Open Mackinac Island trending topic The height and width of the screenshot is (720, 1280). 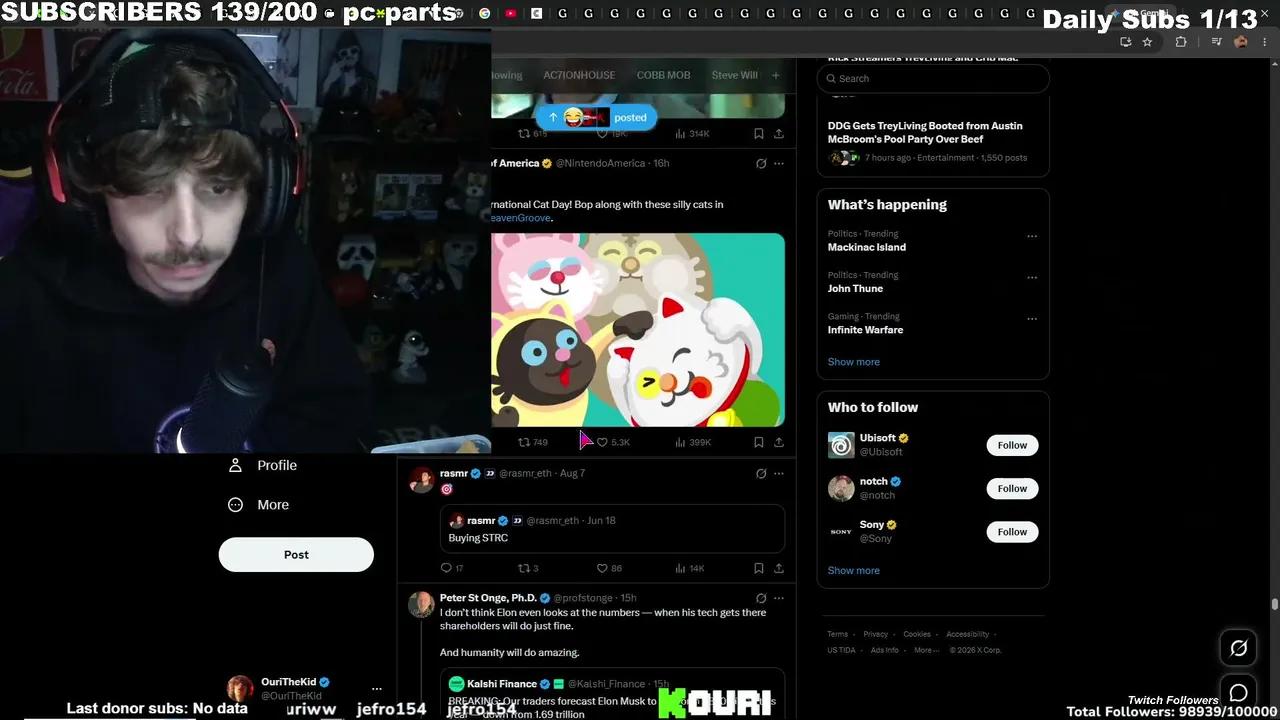click(x=867, y=247)
